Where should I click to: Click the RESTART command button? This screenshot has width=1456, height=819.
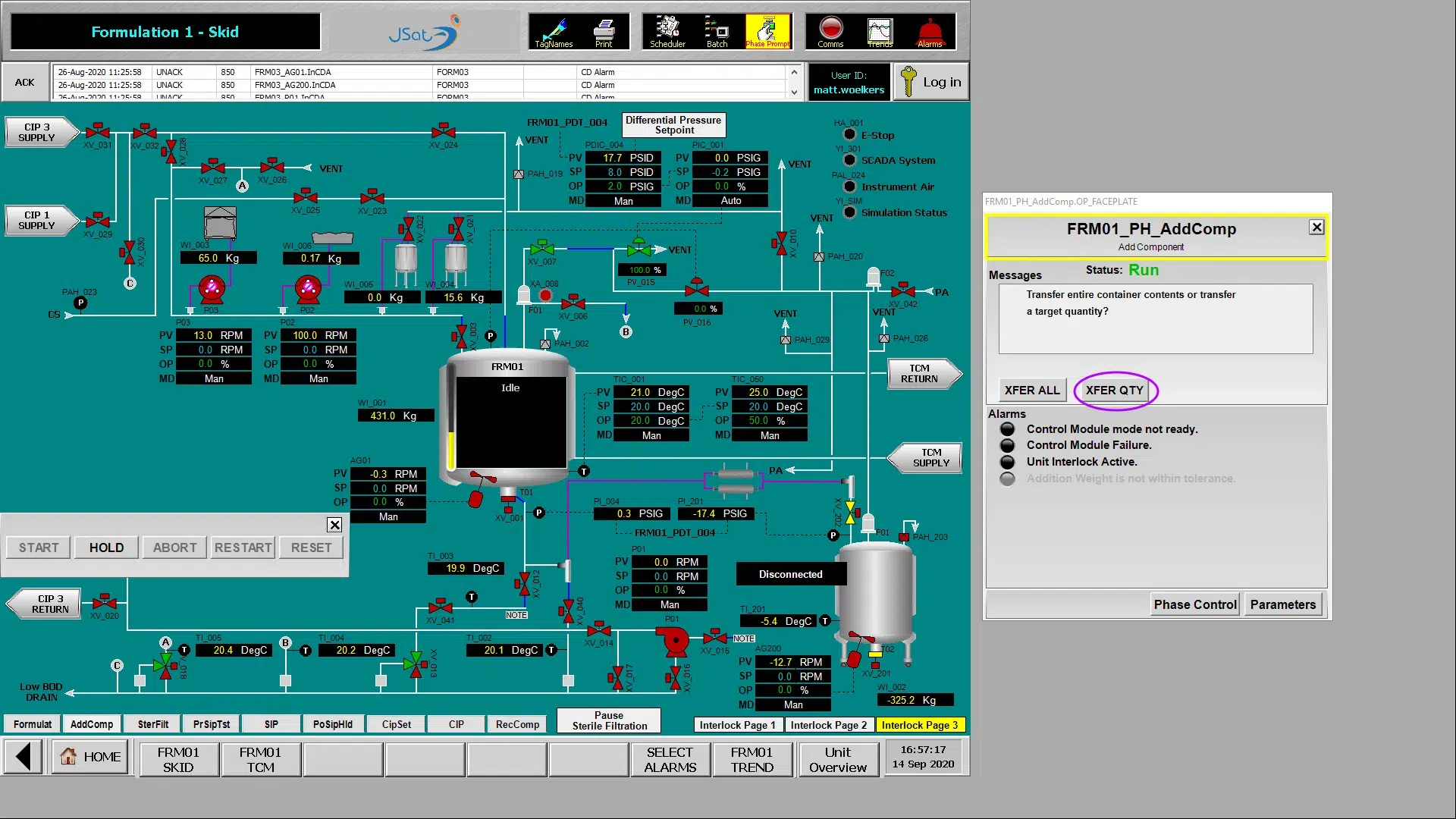pyautogui.click(x=243, y=548)
